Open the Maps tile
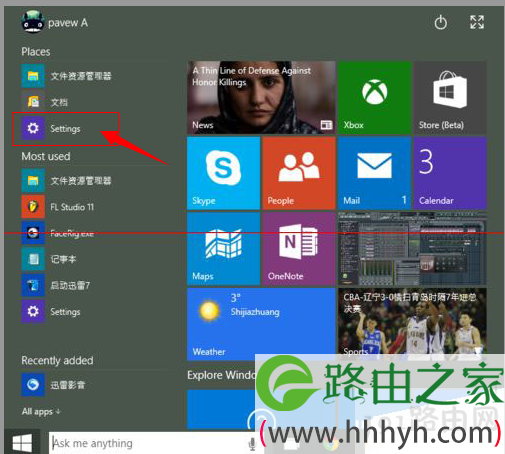Screen dimensions: 505x454 pos(223,249)
